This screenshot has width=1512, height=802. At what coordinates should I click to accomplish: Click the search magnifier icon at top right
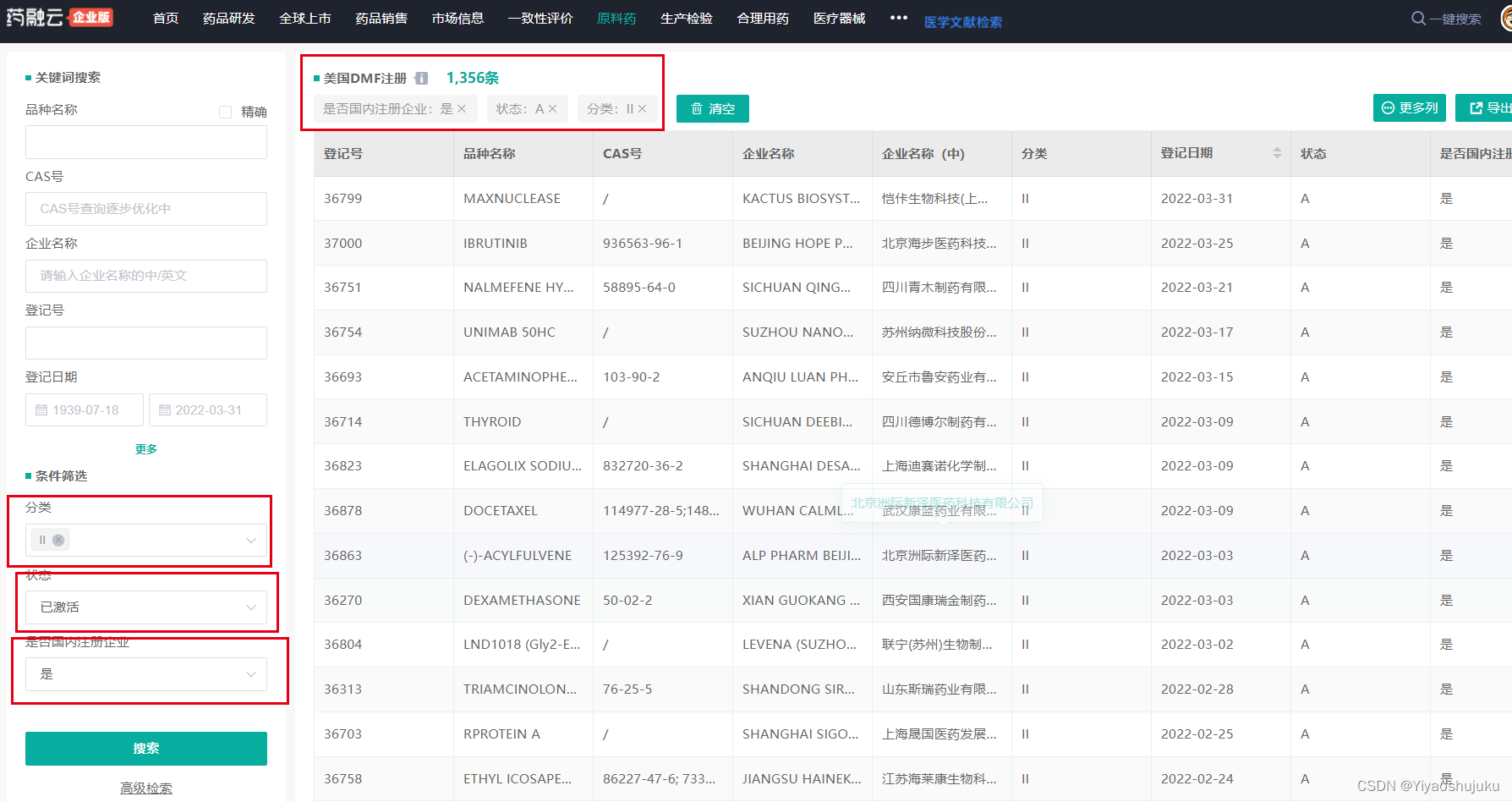click(1418, 19)
